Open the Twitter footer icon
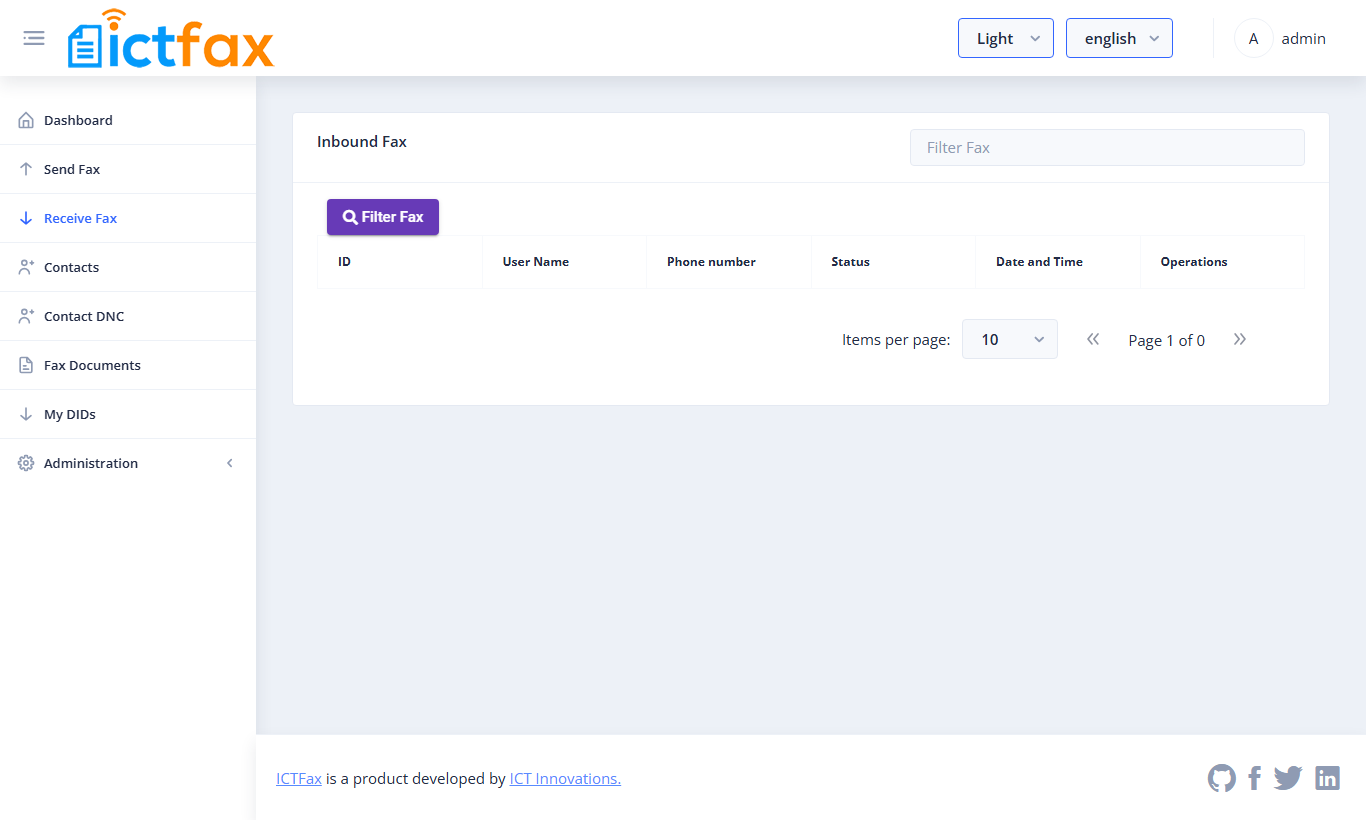Image resolution: width=1366 pixels, height=820 pixels. point(1288,778)
